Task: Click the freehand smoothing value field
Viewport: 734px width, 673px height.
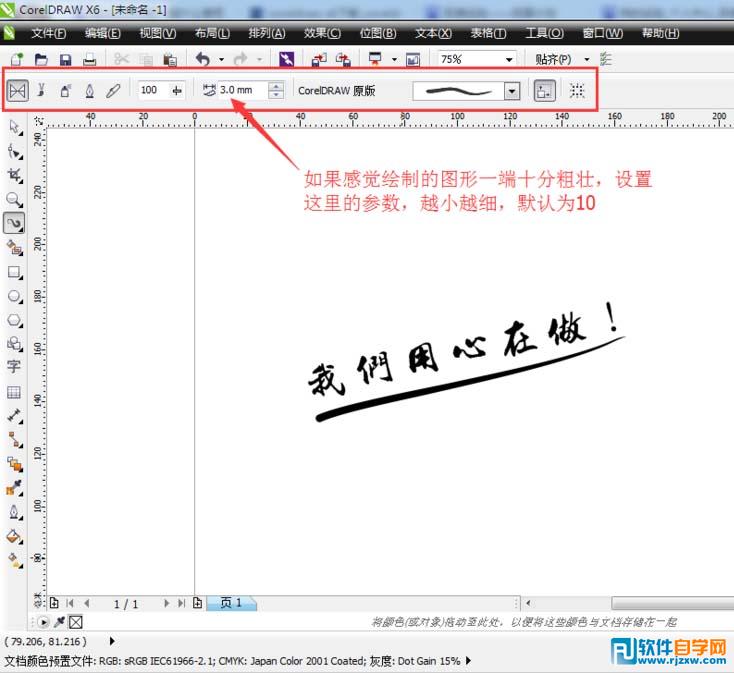Action: (x=155, y=90)
